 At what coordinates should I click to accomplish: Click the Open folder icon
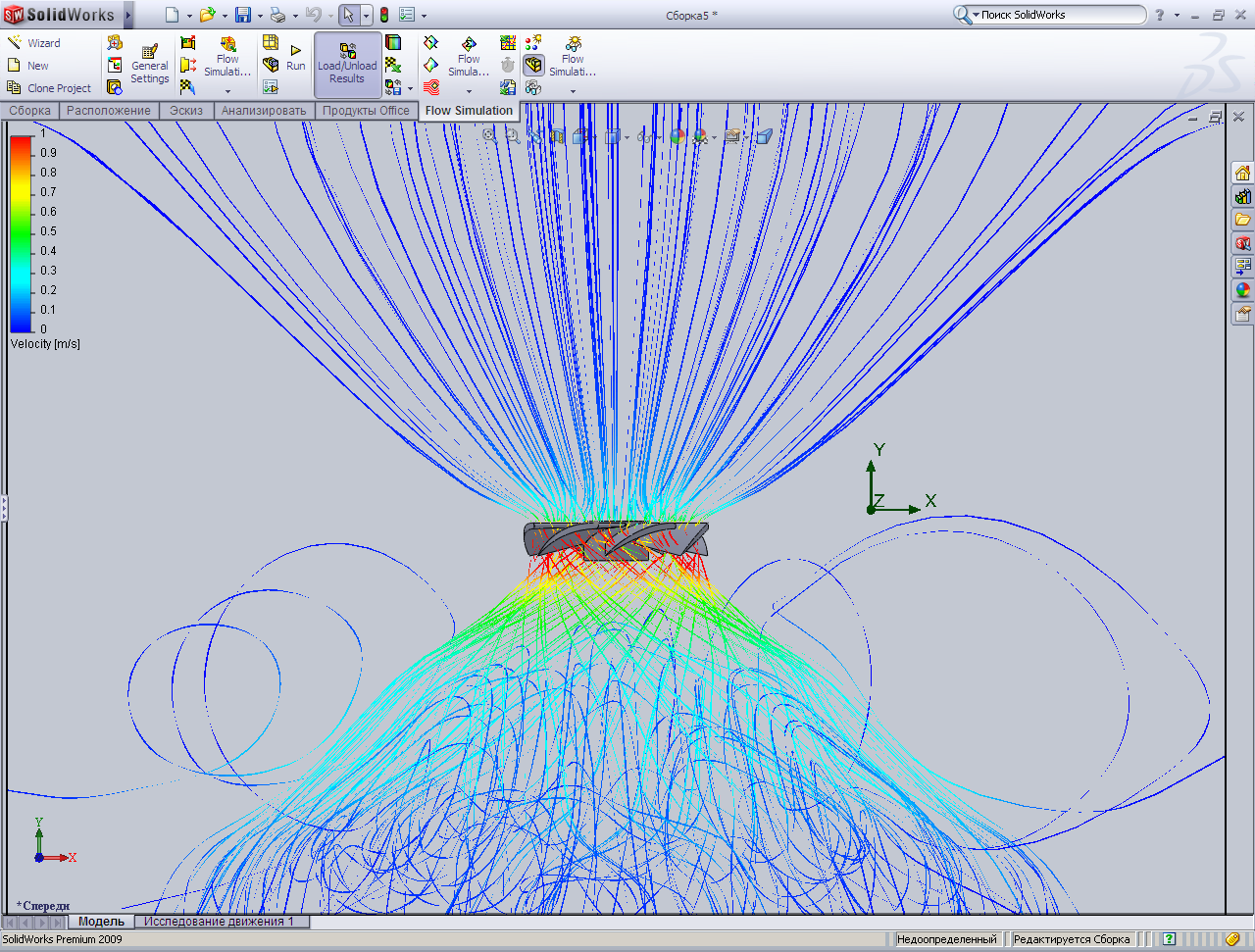pos(207,15)
